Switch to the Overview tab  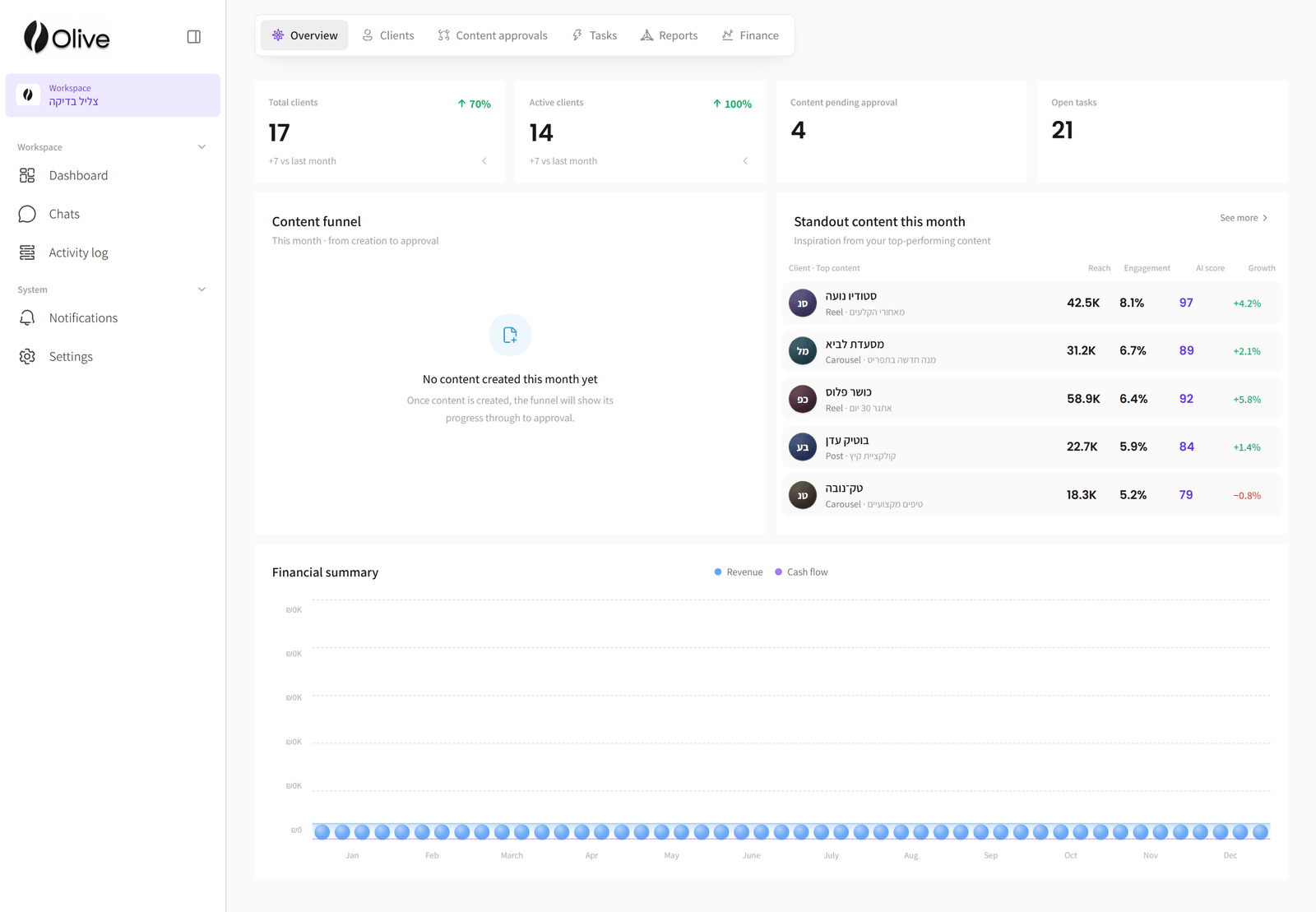(304, 35)
